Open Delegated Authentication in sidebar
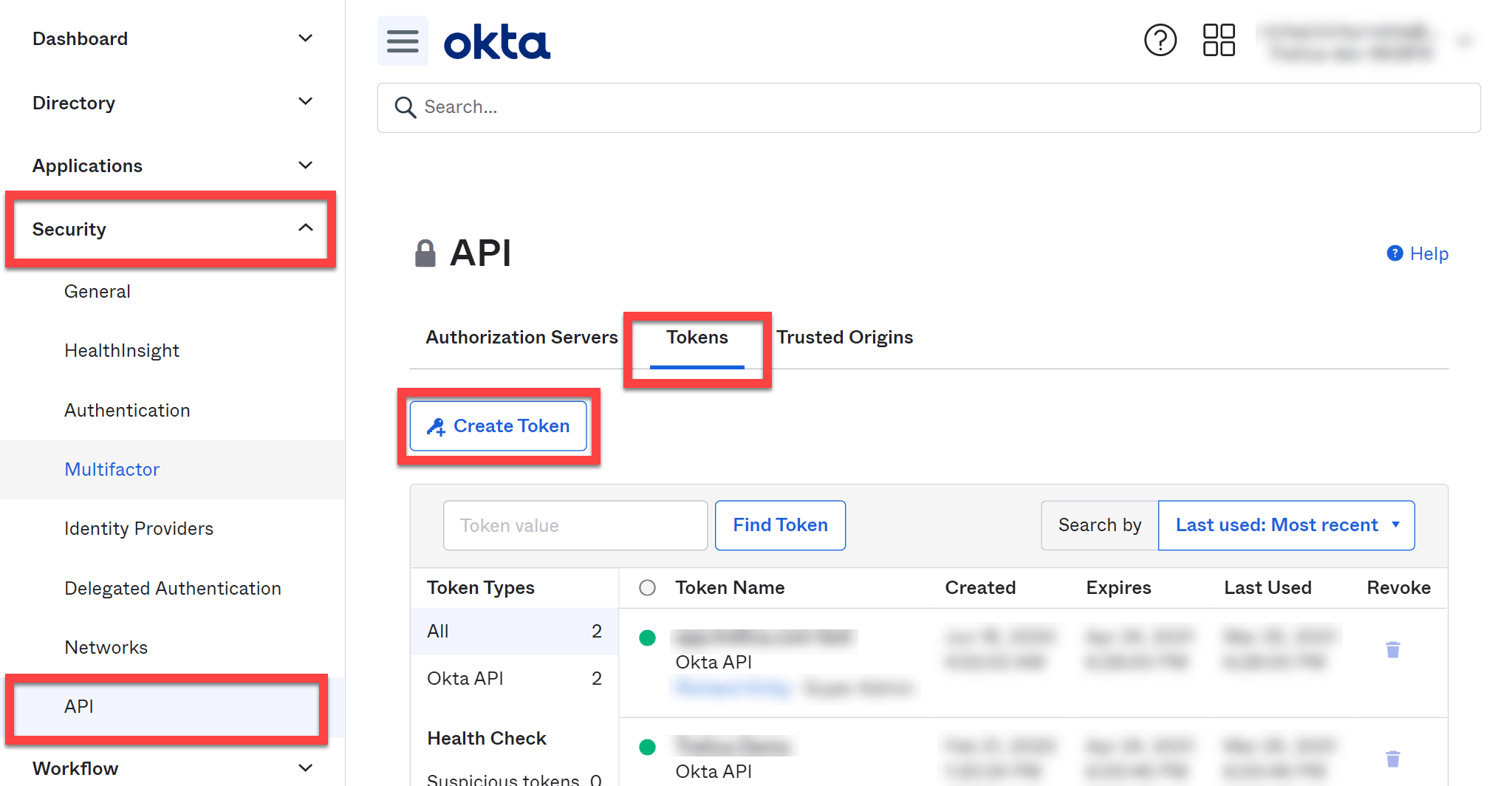Image resolution: width=1512 pixels, height=786 pixels. (x=173, y=589)
